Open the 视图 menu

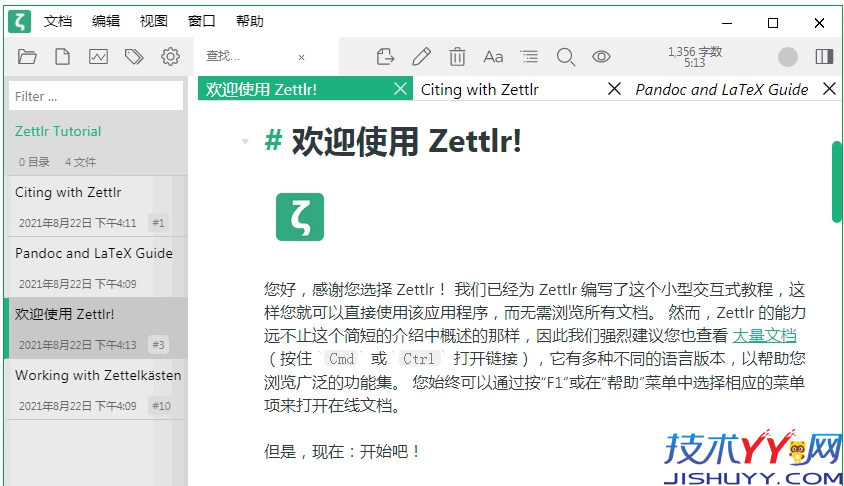[154, 22]
